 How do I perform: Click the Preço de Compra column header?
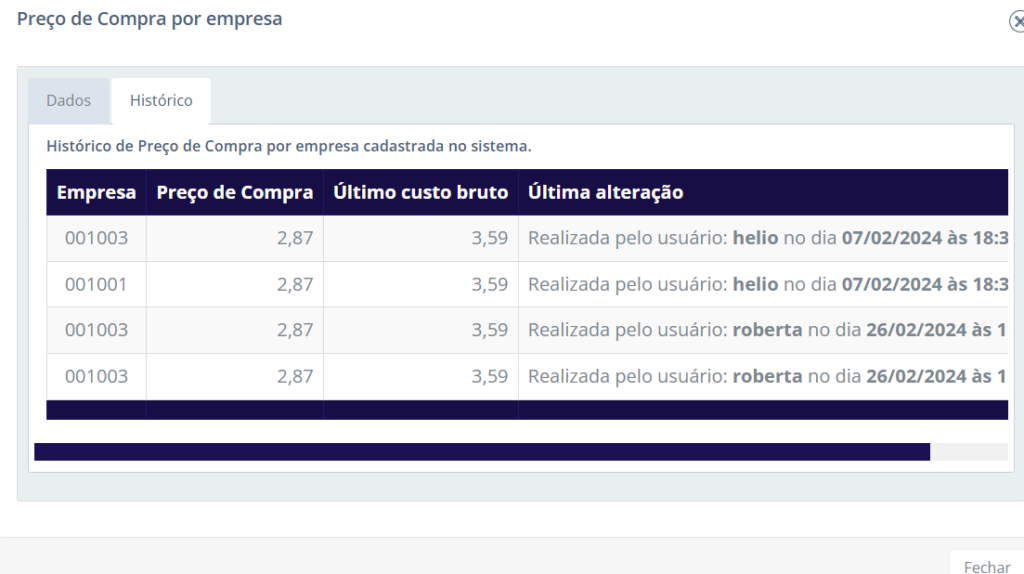[x=235, y=192]
